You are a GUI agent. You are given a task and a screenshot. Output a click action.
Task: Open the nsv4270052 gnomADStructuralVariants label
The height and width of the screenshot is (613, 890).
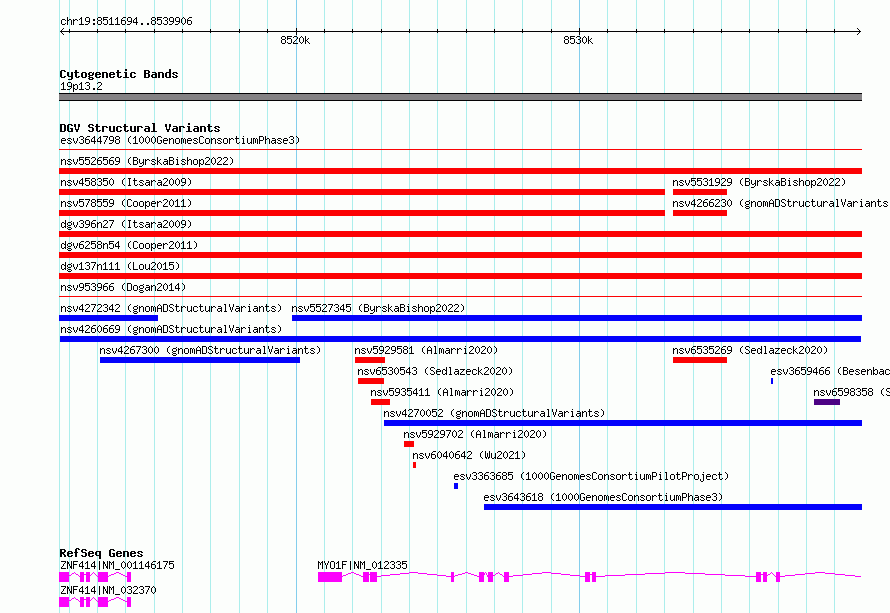pyautogui.click(x=494, y=413)
